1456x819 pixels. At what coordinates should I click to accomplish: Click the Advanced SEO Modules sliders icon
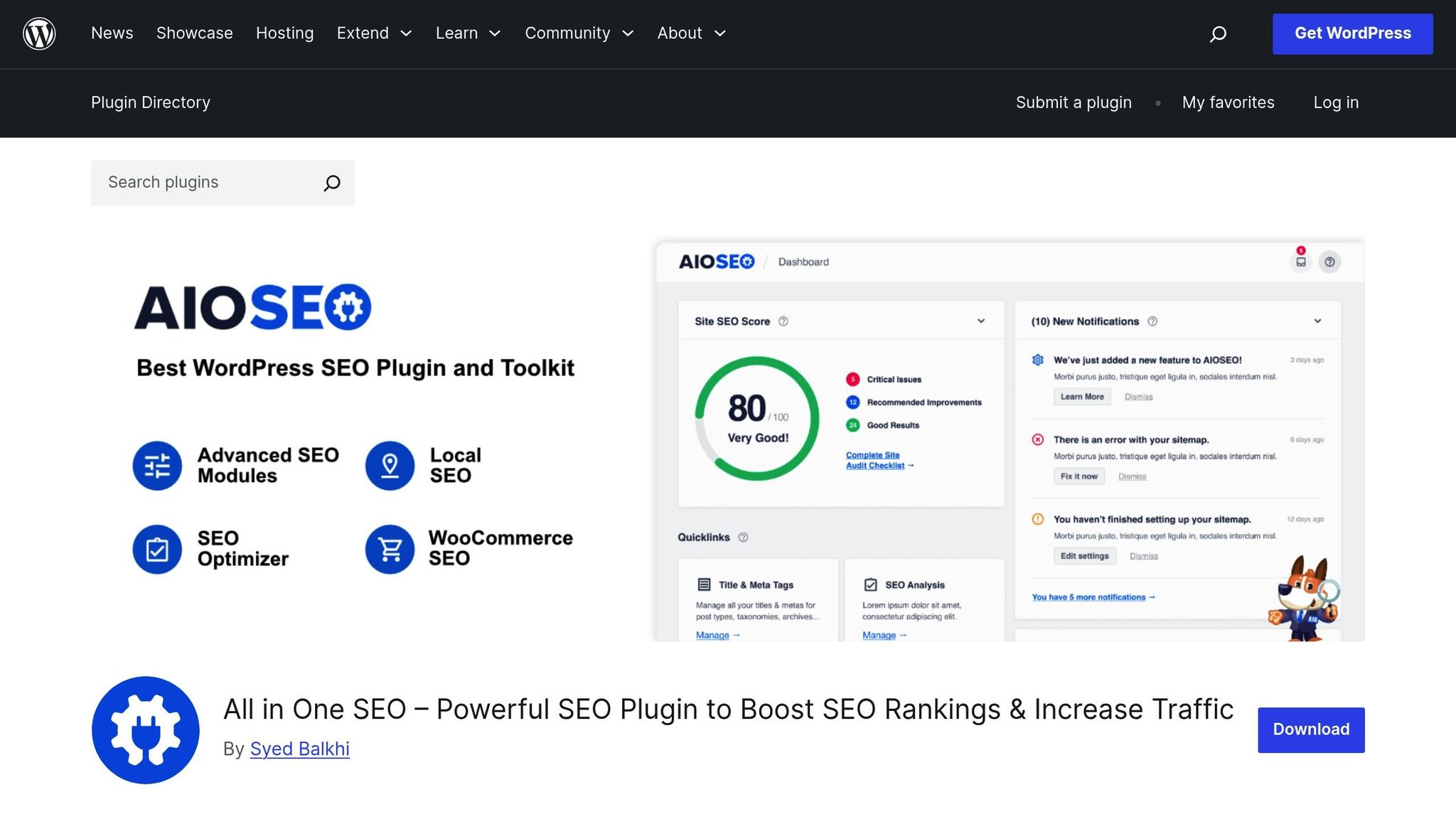[157, 466]
